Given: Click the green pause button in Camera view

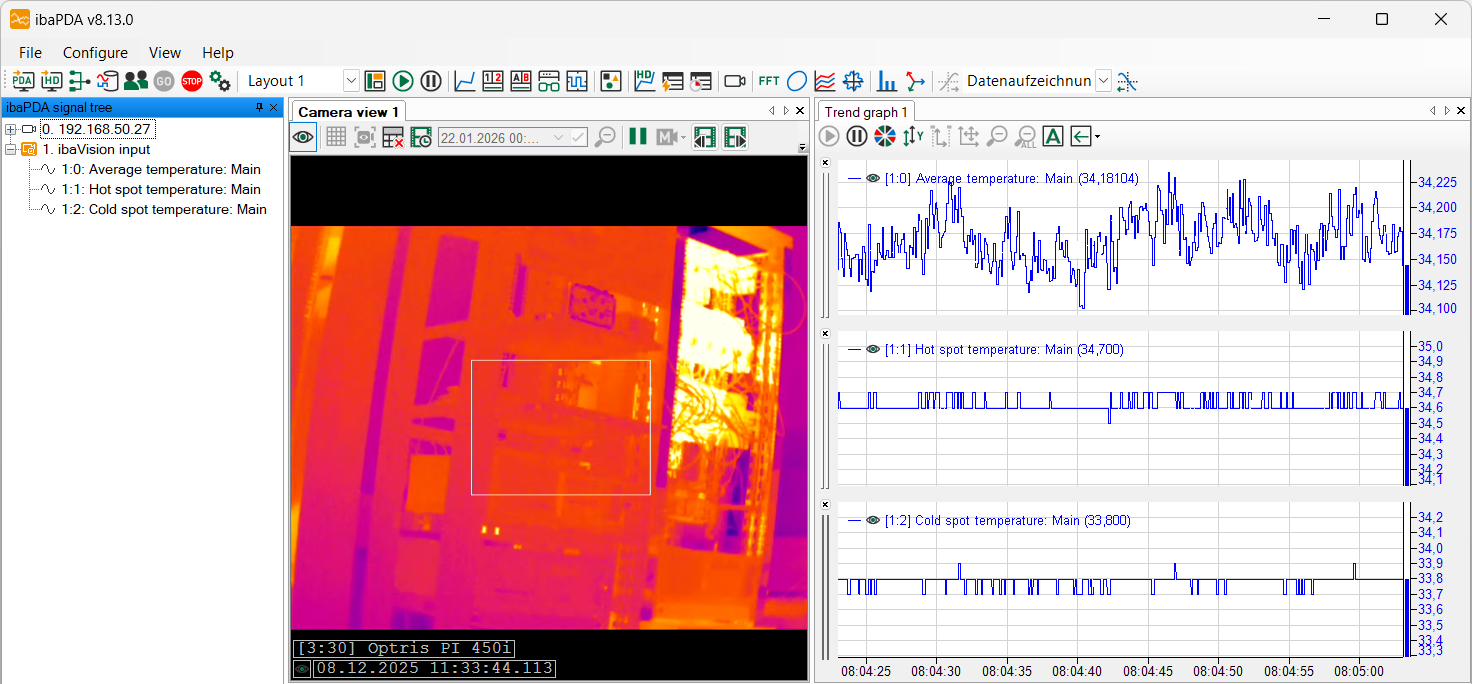Looking at the screenshot, I should [x=637, y=138].
